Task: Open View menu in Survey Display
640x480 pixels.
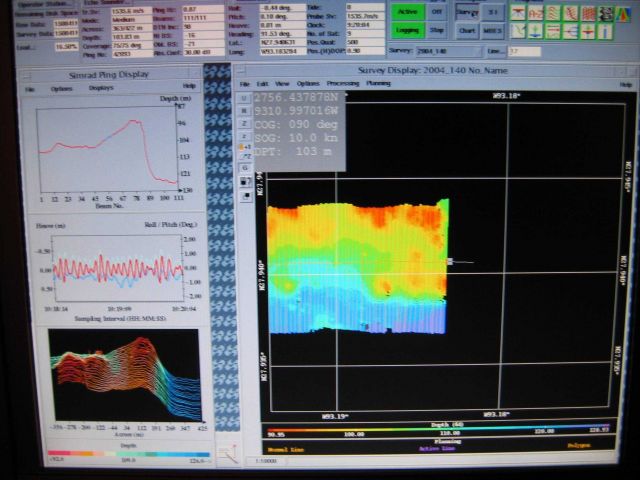Action: [282, 84]
